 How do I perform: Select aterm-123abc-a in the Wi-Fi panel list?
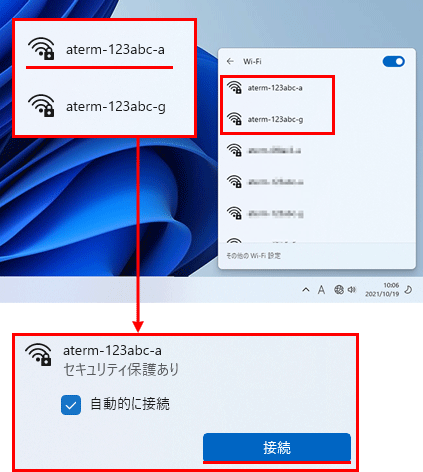[277, 88]
